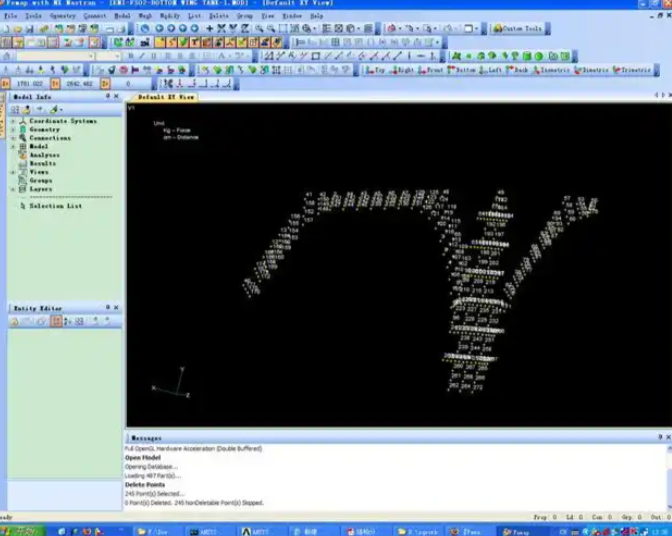
Task: Expand the Layers tree node
Action: pyautogui.click(x=13, y=188)
